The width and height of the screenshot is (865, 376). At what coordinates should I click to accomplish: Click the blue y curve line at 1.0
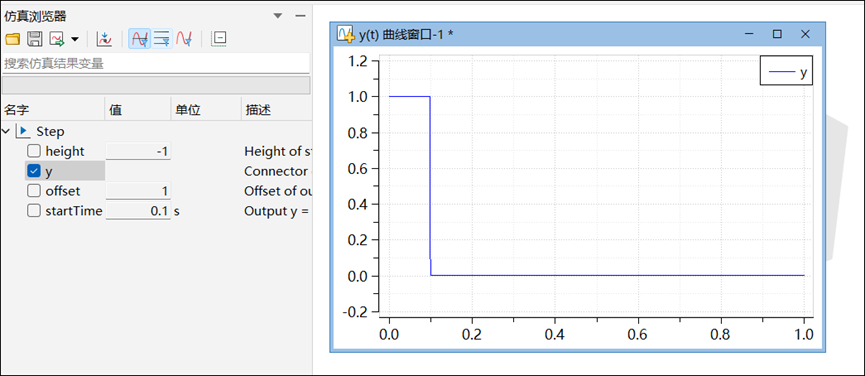coord(409,96)
